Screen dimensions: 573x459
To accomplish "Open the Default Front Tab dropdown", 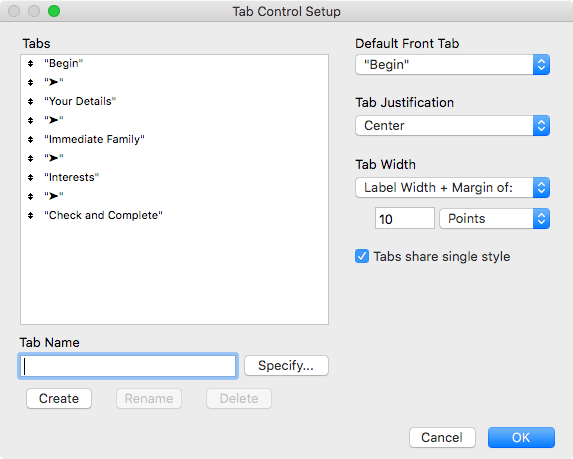I will point(452,65).
